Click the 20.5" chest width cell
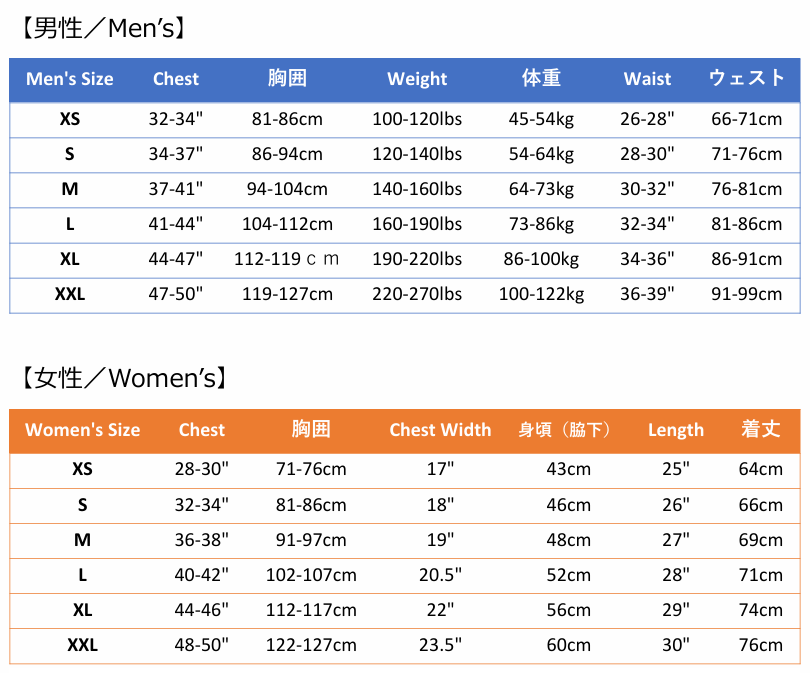 point(440,575)
